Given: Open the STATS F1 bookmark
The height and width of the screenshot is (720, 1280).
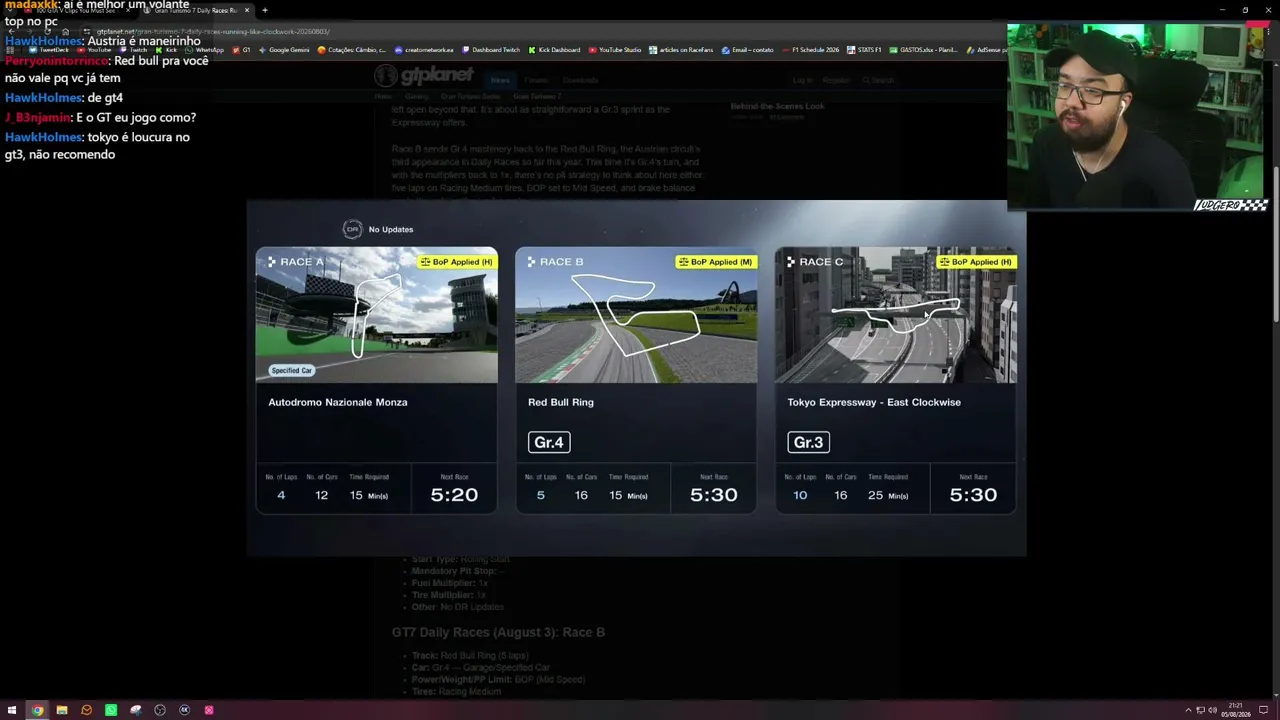Looking at the screenshot, I should coord(864,50).
